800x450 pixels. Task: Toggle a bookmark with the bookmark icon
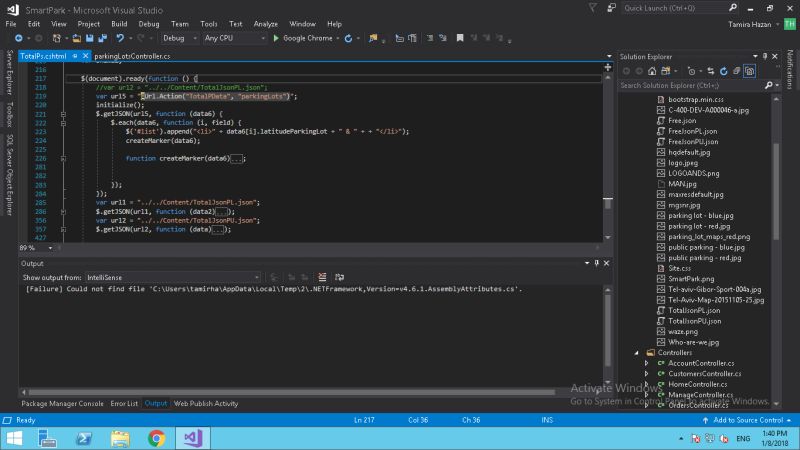coord(460,38)
